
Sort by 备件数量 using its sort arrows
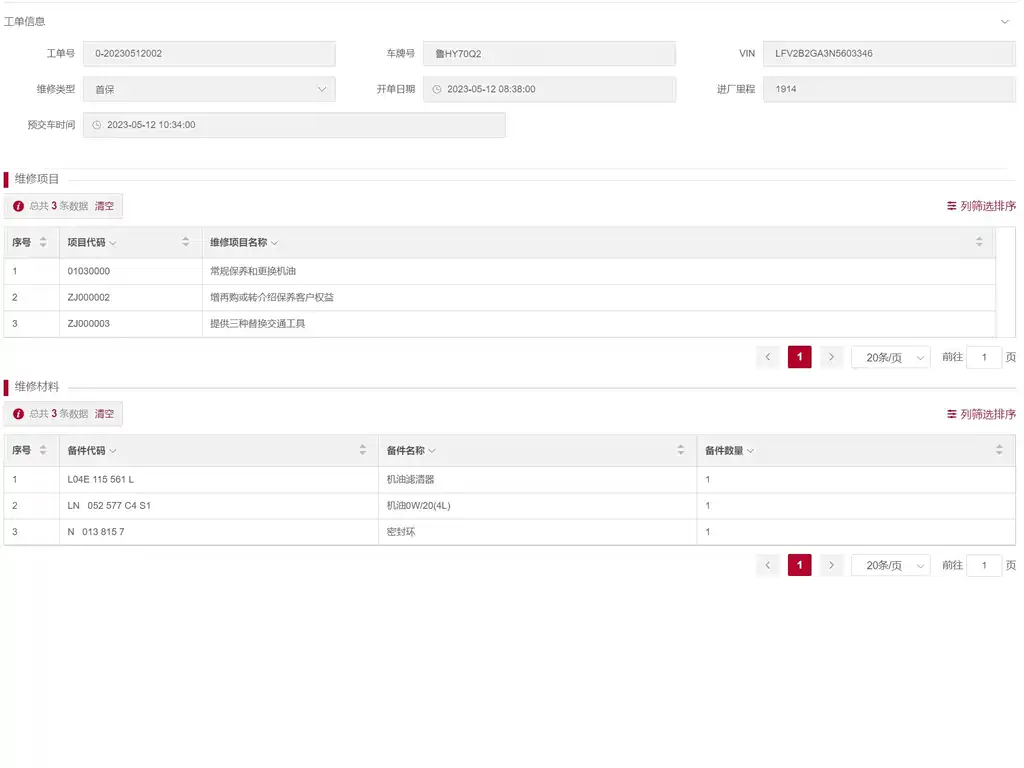click(999, 450)
